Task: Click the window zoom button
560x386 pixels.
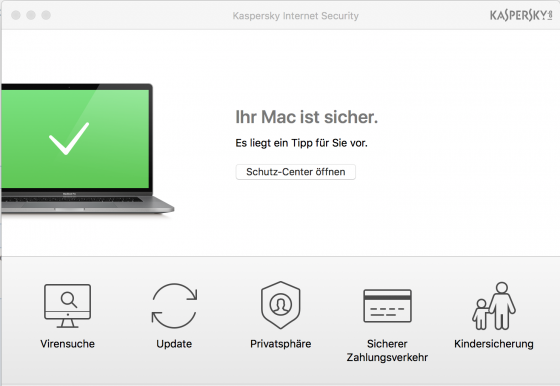Action: pyautogui.click(x=46, y=15)
